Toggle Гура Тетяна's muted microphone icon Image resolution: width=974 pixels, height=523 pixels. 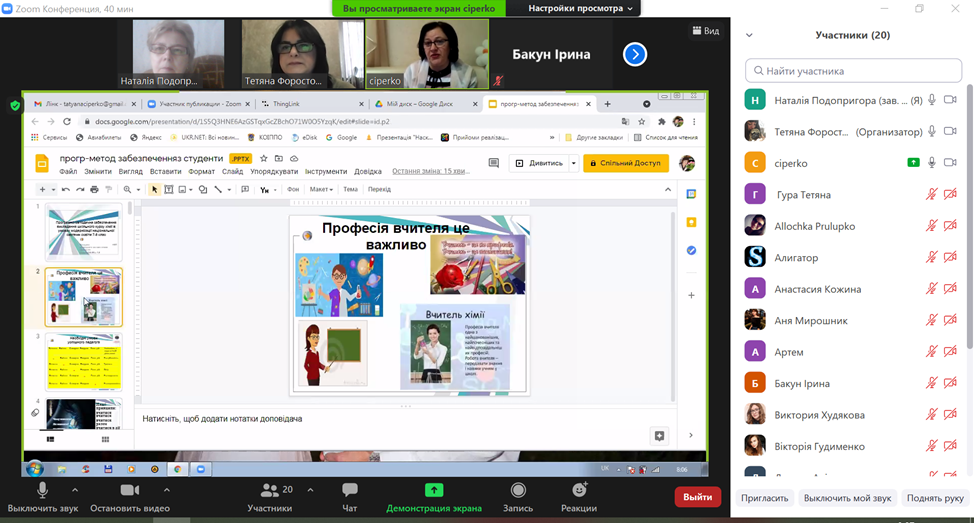pyautogui.click(x=932, y=194)
